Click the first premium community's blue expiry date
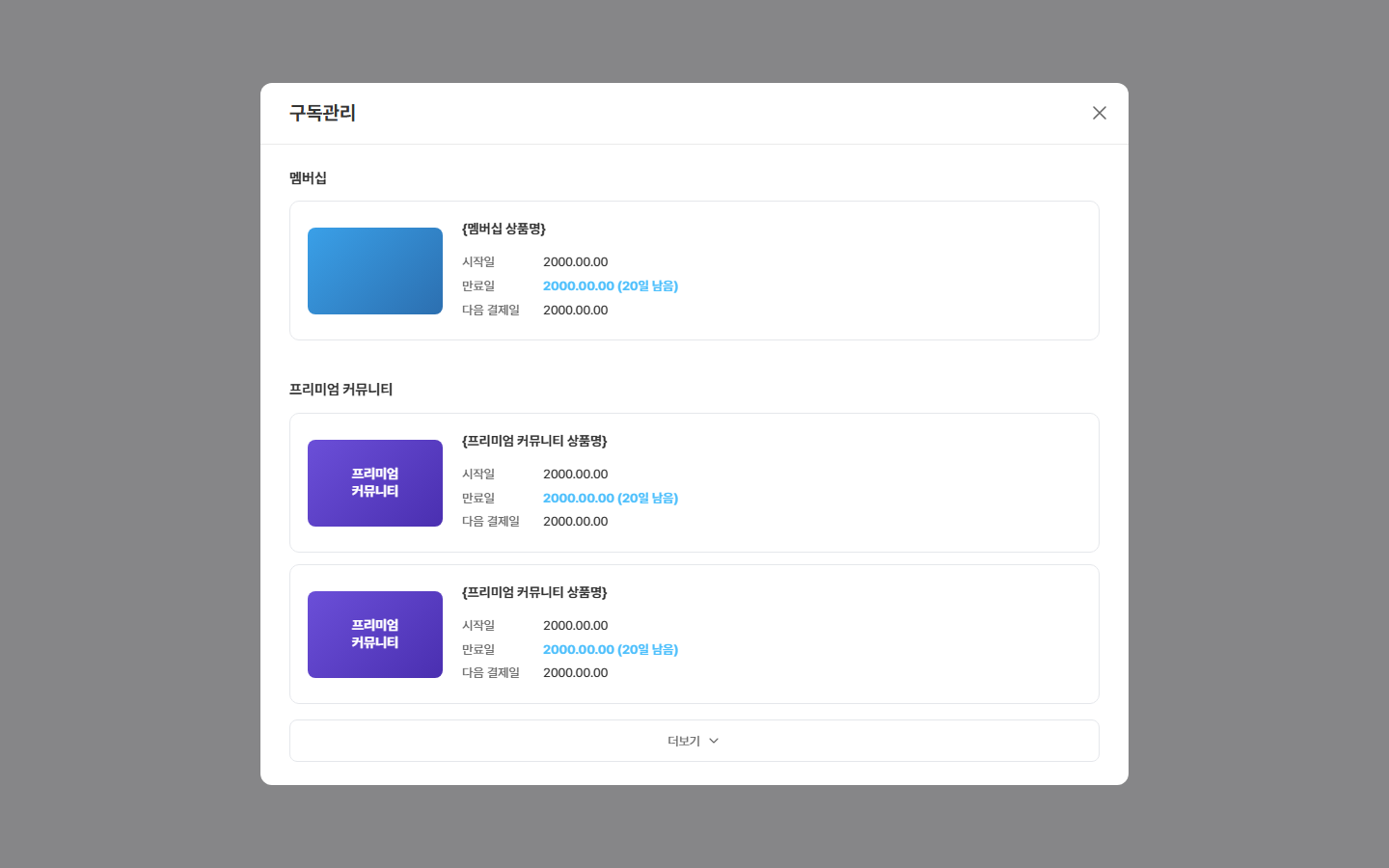Screen dimensions: 1389x868 (x=611, y=498)
